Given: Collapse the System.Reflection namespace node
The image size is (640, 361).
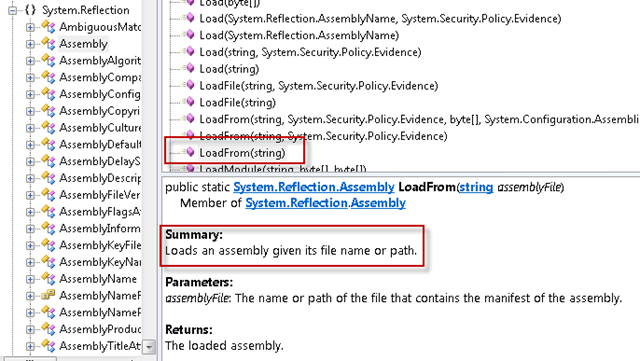Looking at the screenshot, I should [13, 10].
